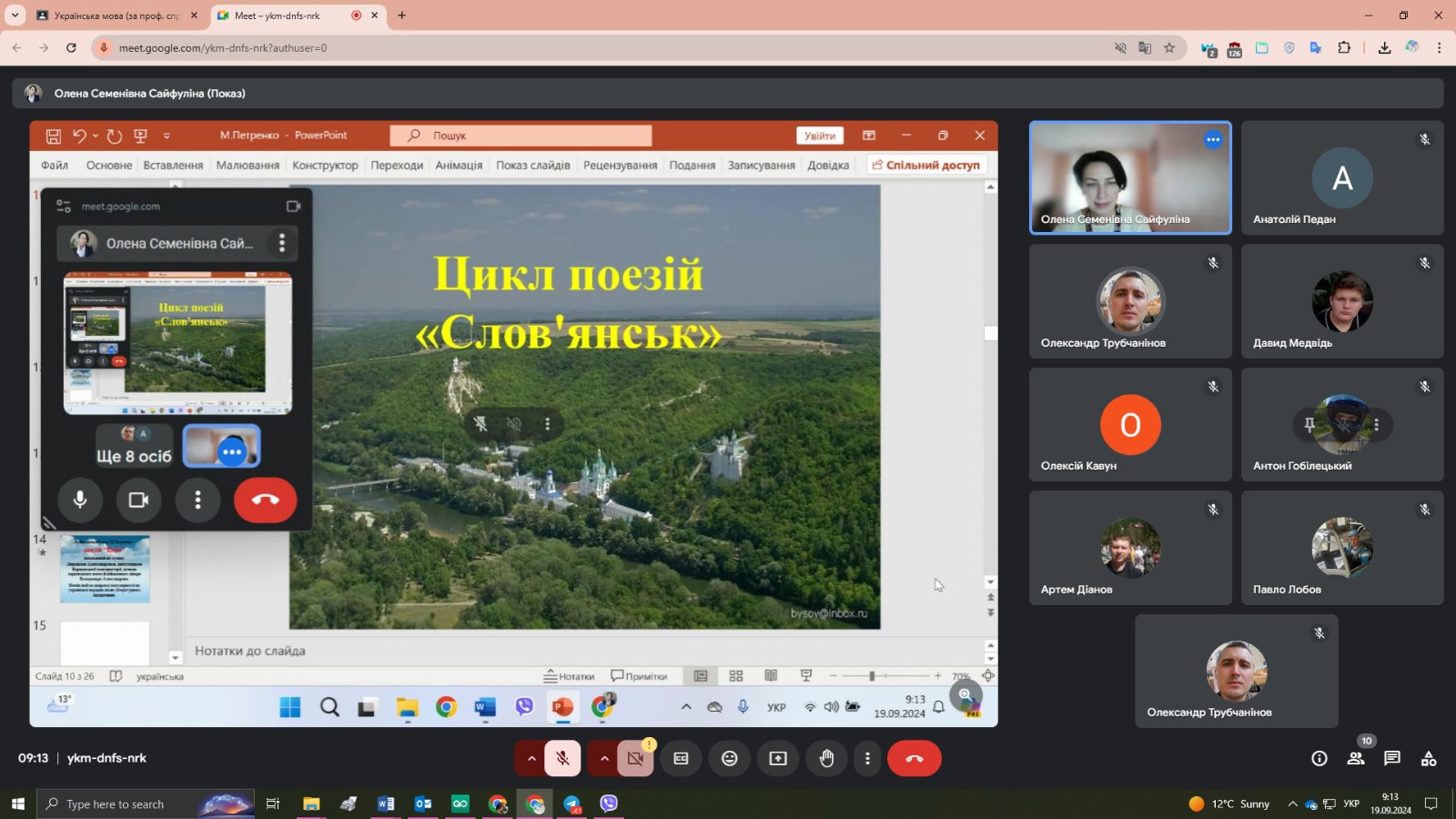Open Viber from the Windows taskbar
This screenshot has width=1456, height=819.
pyautogui.click(x=609, y=804)
